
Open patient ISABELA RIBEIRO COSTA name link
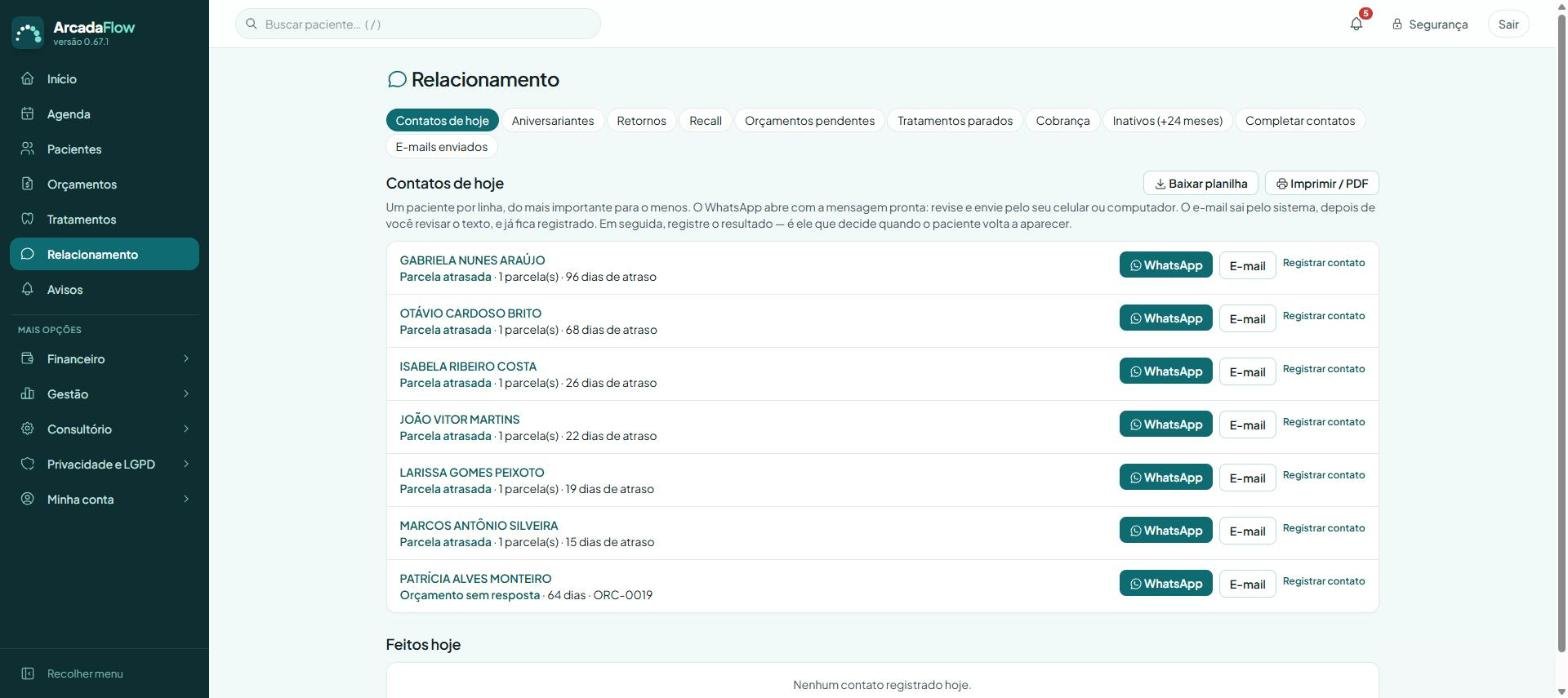pyautogui.click(x=468, y=367)
